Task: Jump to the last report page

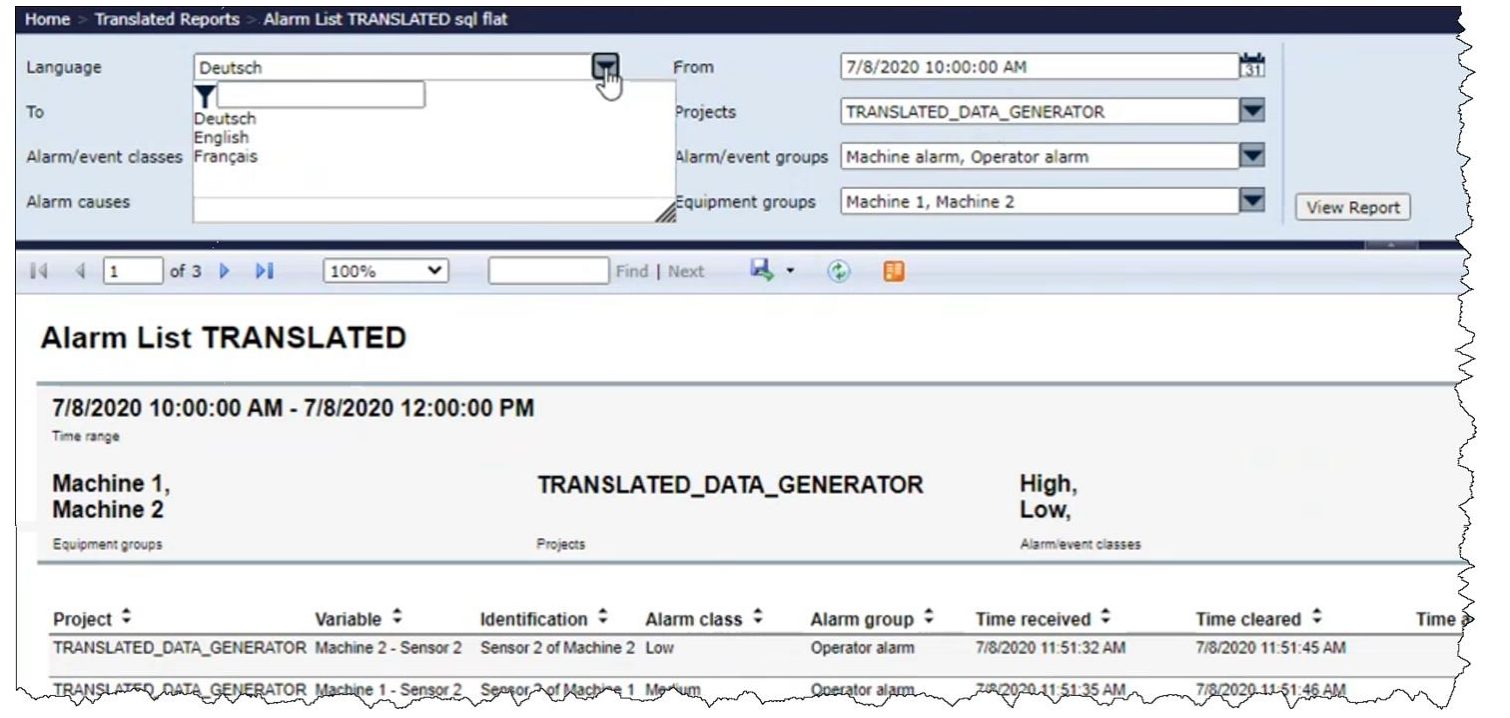Action: point(264,271)
